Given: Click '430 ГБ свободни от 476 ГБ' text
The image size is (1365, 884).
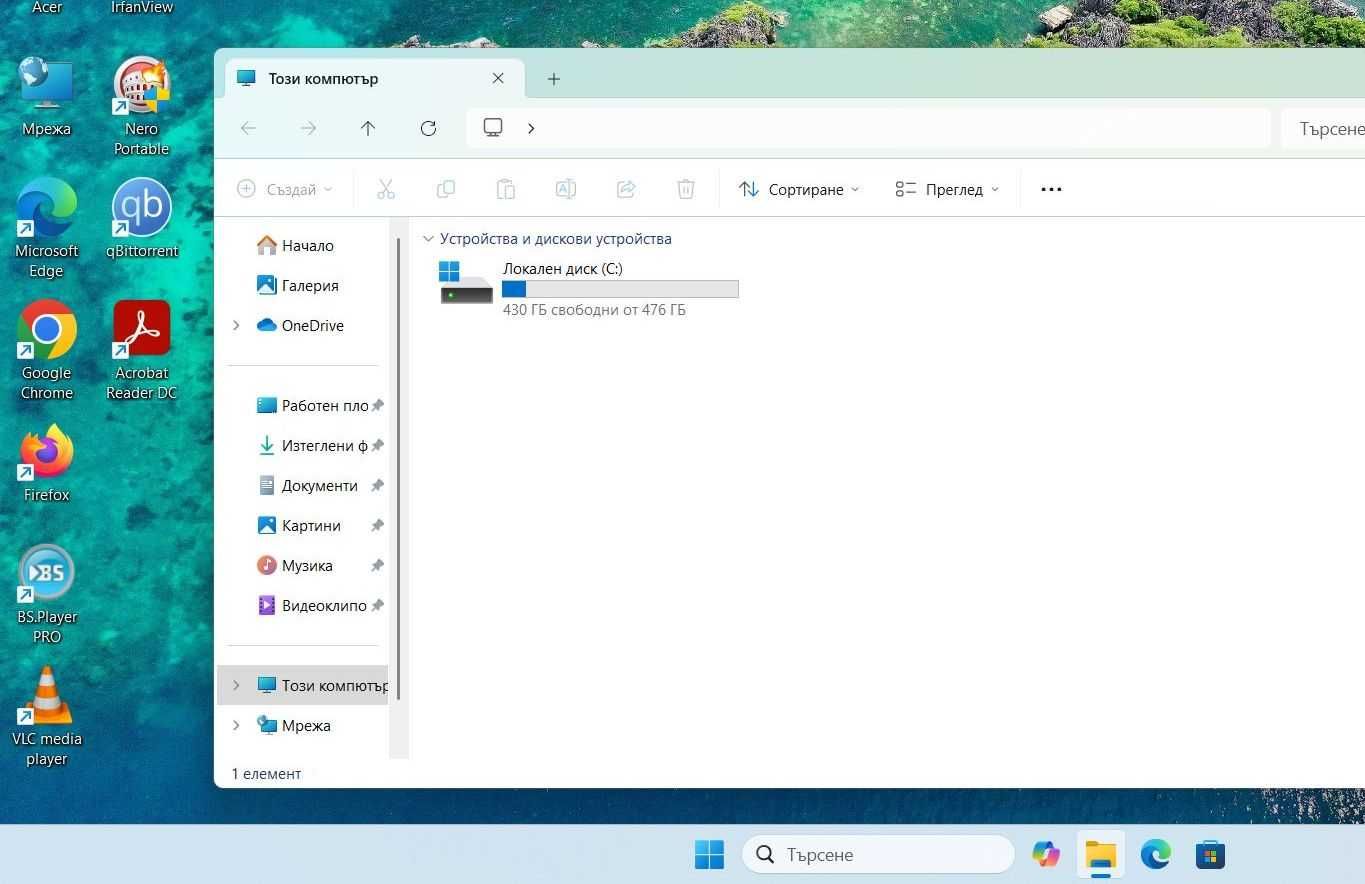Looking at the screenshot, I should tap(594, 310).
